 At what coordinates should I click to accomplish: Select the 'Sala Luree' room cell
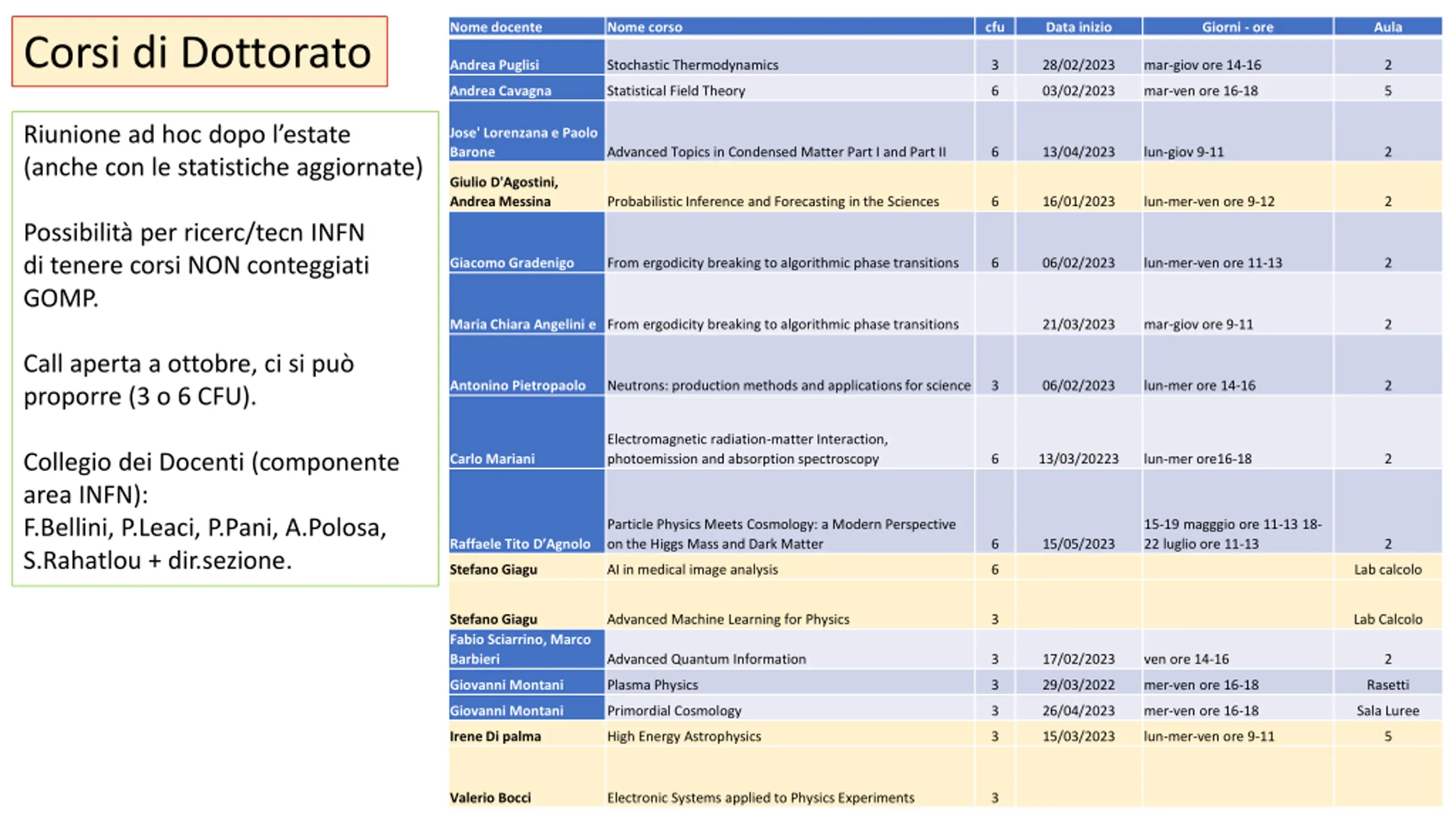click(1387, 710)
